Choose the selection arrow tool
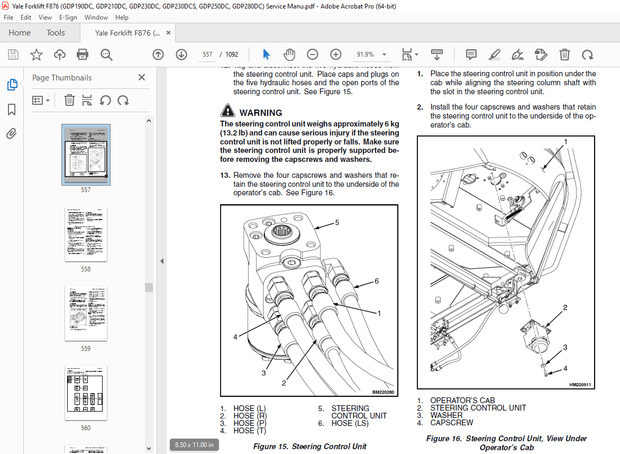 (x=266, y=55)
